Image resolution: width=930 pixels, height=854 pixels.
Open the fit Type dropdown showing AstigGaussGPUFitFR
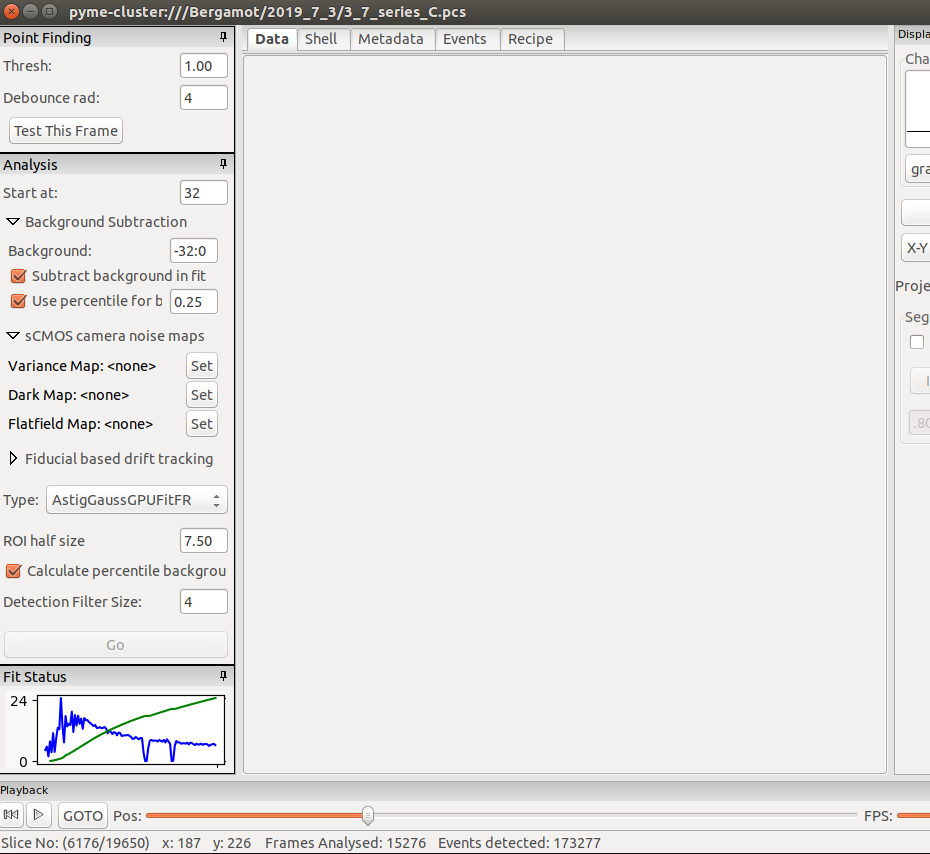pyautogui.click(x=136, y=499)
